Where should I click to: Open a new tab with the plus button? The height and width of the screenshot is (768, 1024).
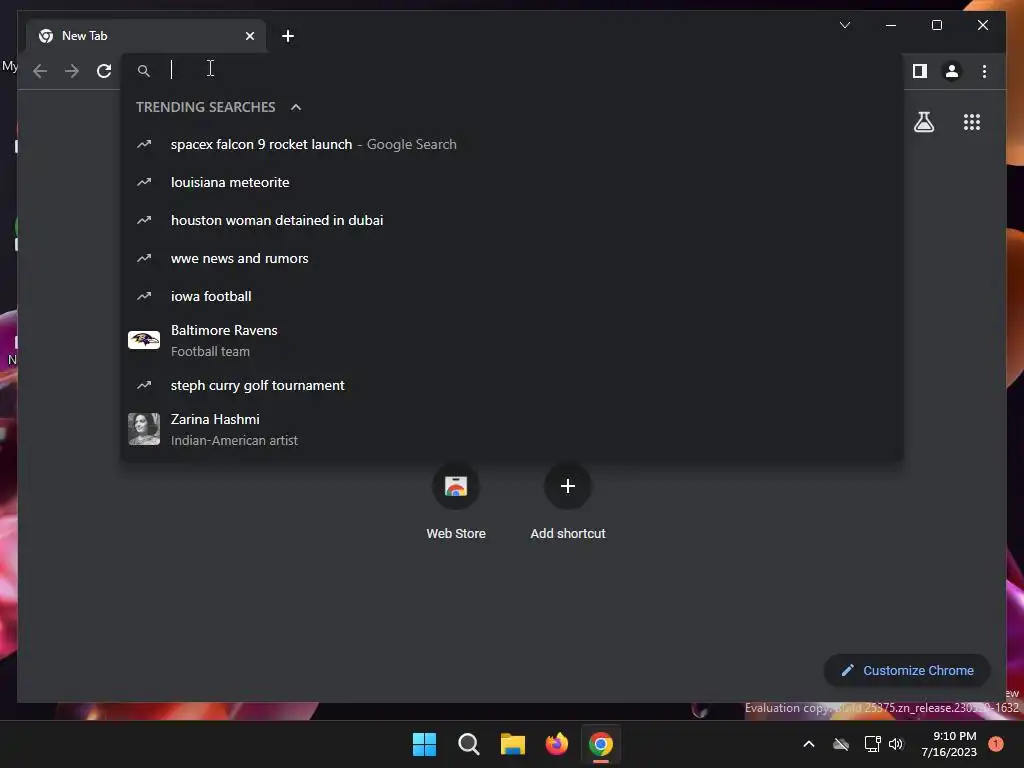point(287,36)
